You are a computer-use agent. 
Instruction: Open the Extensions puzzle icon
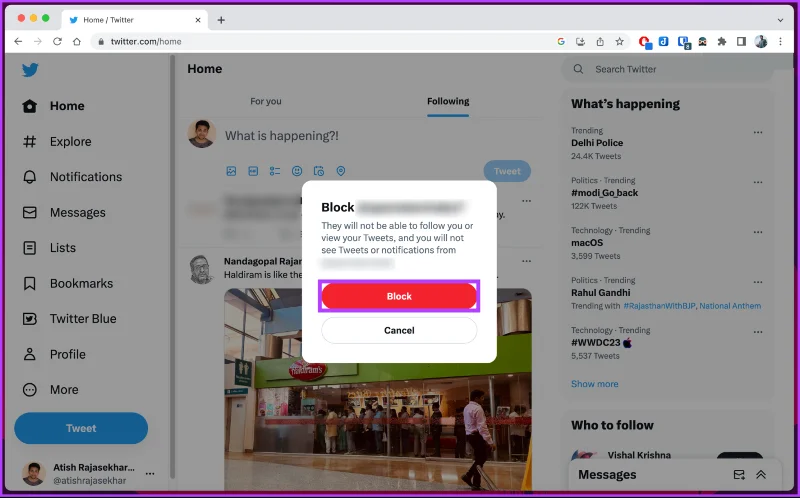(721, 42)
